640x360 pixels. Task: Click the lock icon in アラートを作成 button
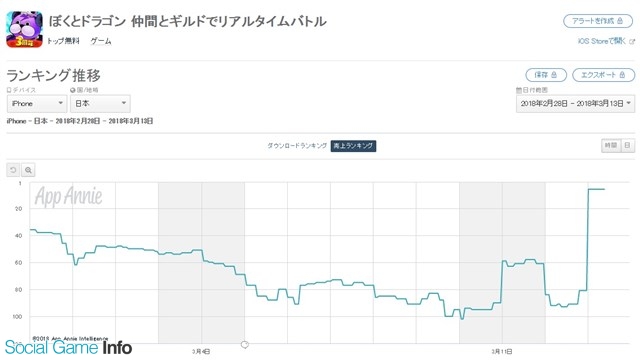[x=620, y=21]
